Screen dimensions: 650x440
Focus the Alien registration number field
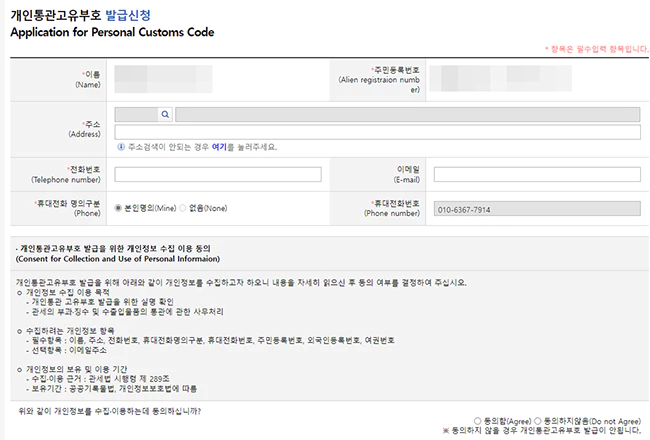click(x=500, y=78)
